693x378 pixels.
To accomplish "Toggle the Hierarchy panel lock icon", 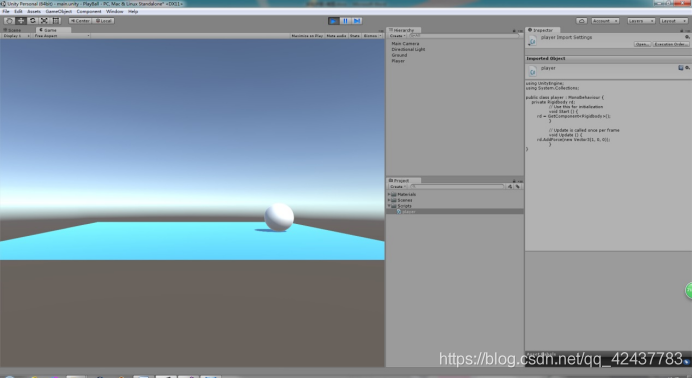I will pyautogui.click(x=514, y=31).
